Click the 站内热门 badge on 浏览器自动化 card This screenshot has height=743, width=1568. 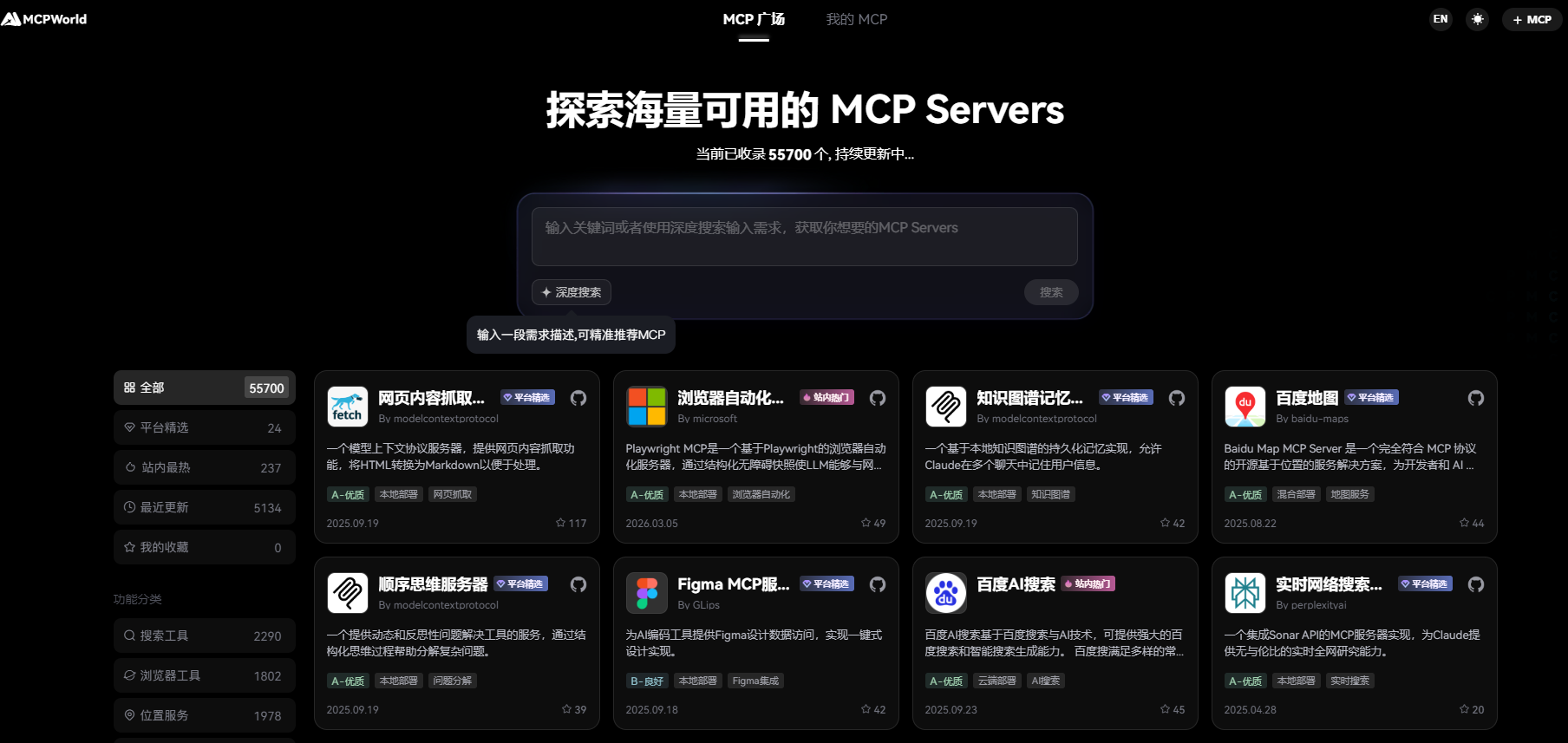[x=826, y=398]
